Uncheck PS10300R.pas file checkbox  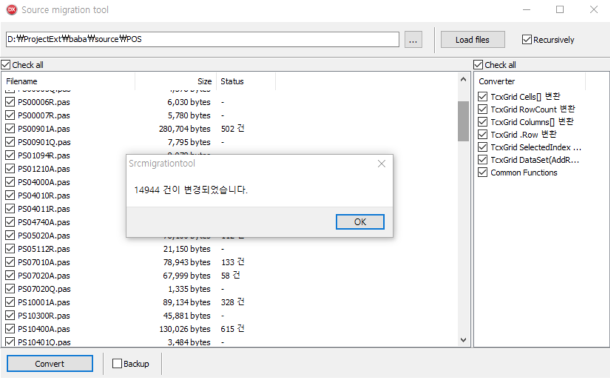(x=10, y=315)
